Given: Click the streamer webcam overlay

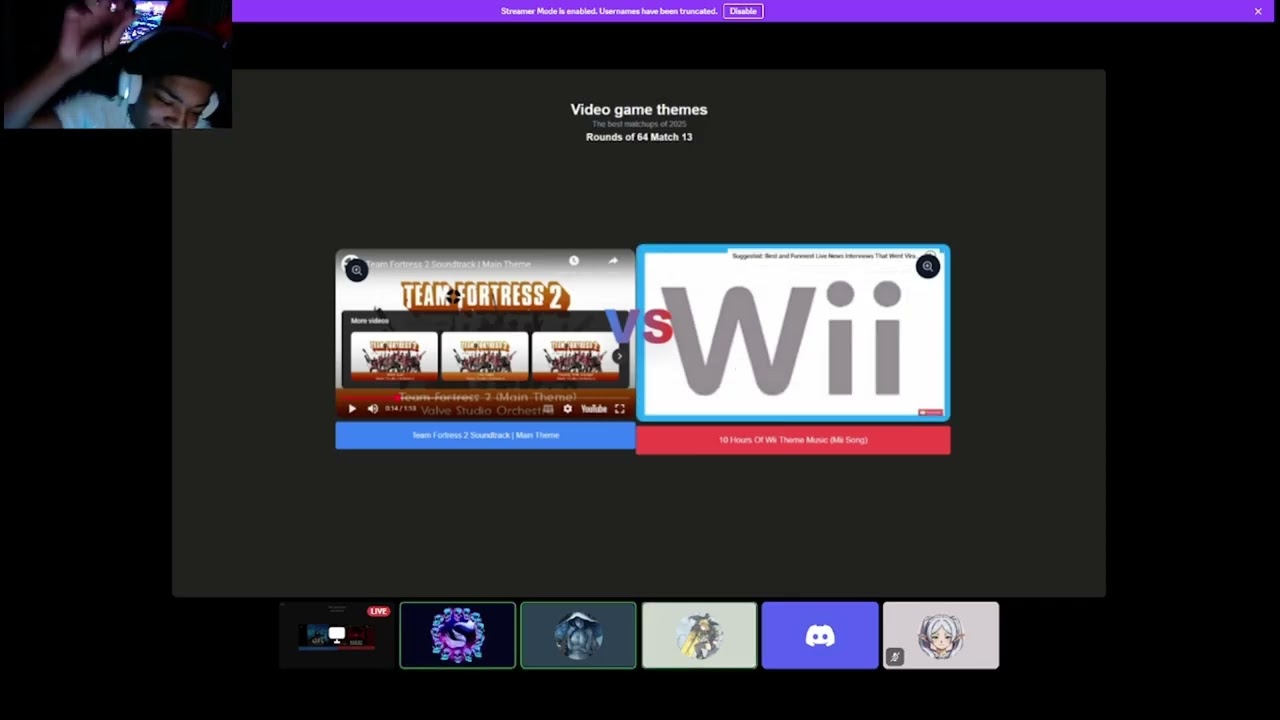Looking at the screenshot, I should (x=116, y=64).
